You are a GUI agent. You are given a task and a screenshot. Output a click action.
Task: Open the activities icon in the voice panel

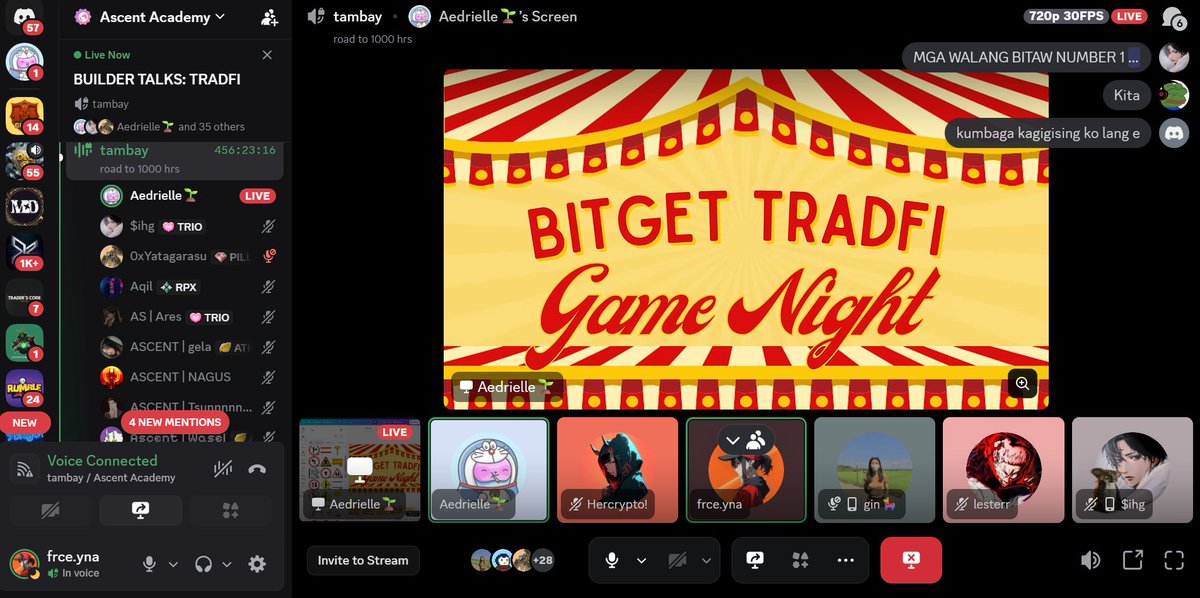(x=230, y=511)
